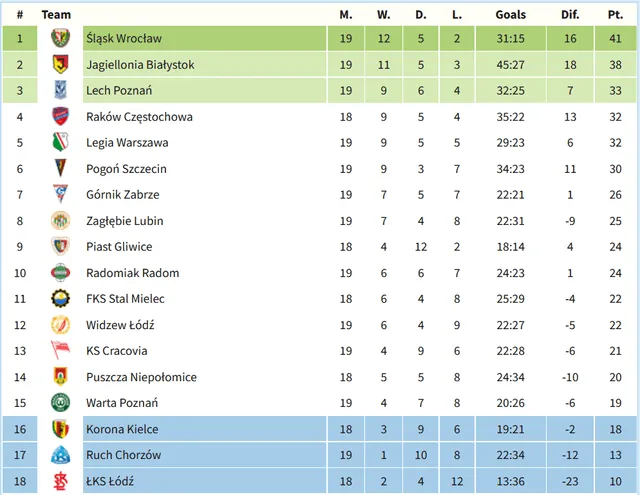Open the Piast Gliwice team link

click(119, 247)
